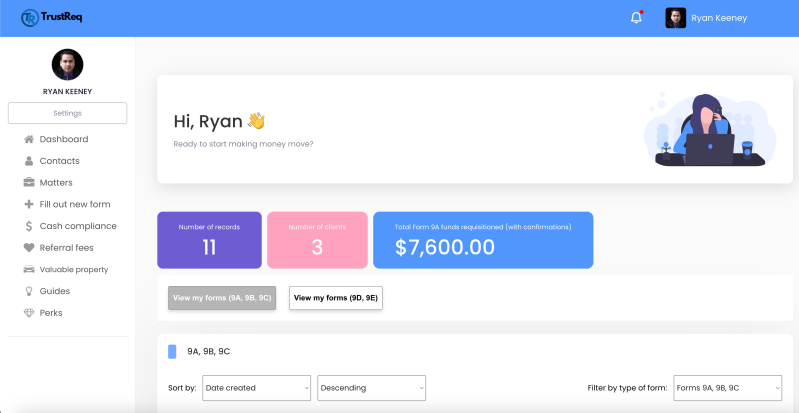
Task: Open the Perks page
Action: 51,313
